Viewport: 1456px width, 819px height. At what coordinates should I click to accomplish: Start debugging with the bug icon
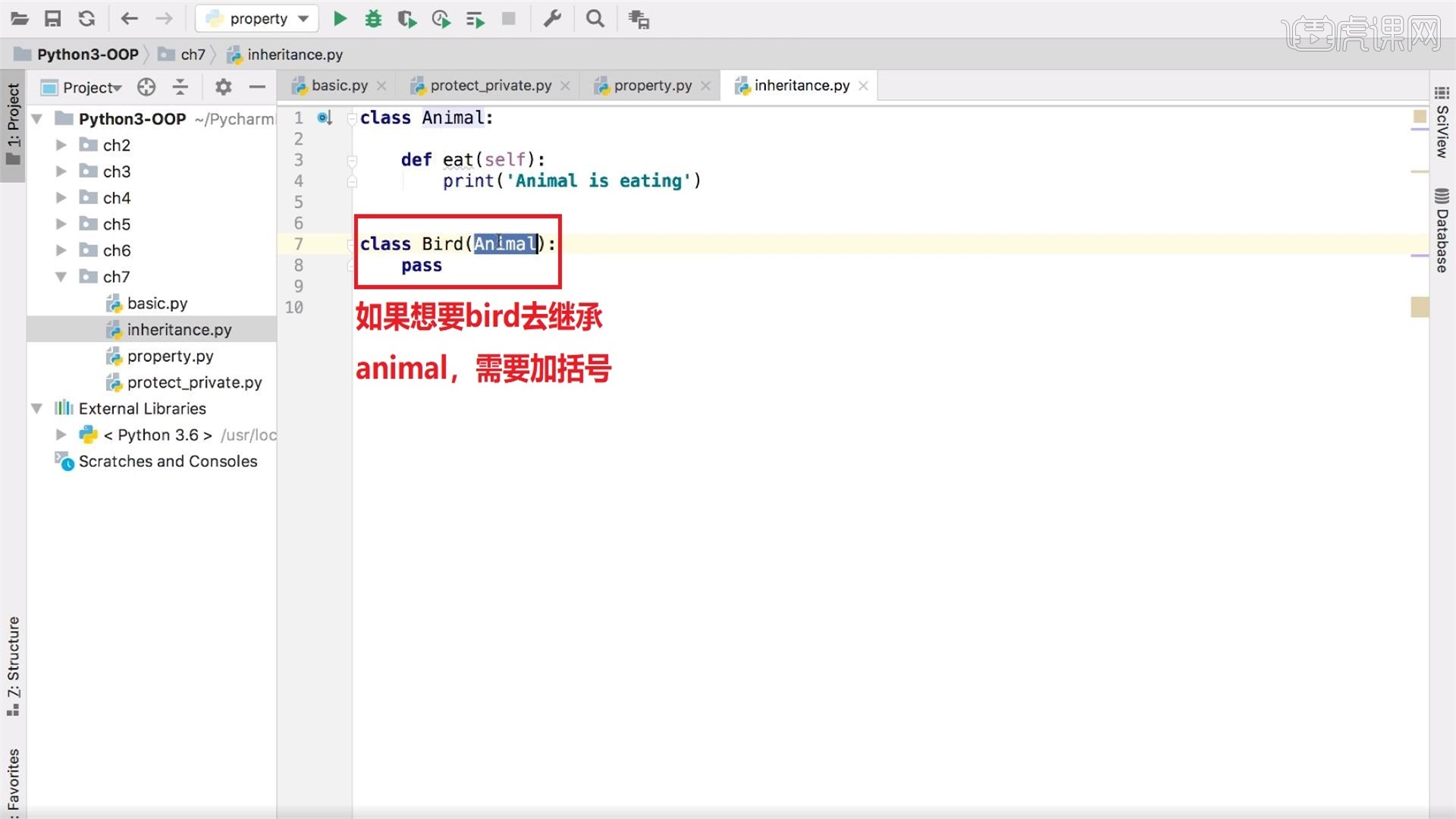tap(373, 19)
